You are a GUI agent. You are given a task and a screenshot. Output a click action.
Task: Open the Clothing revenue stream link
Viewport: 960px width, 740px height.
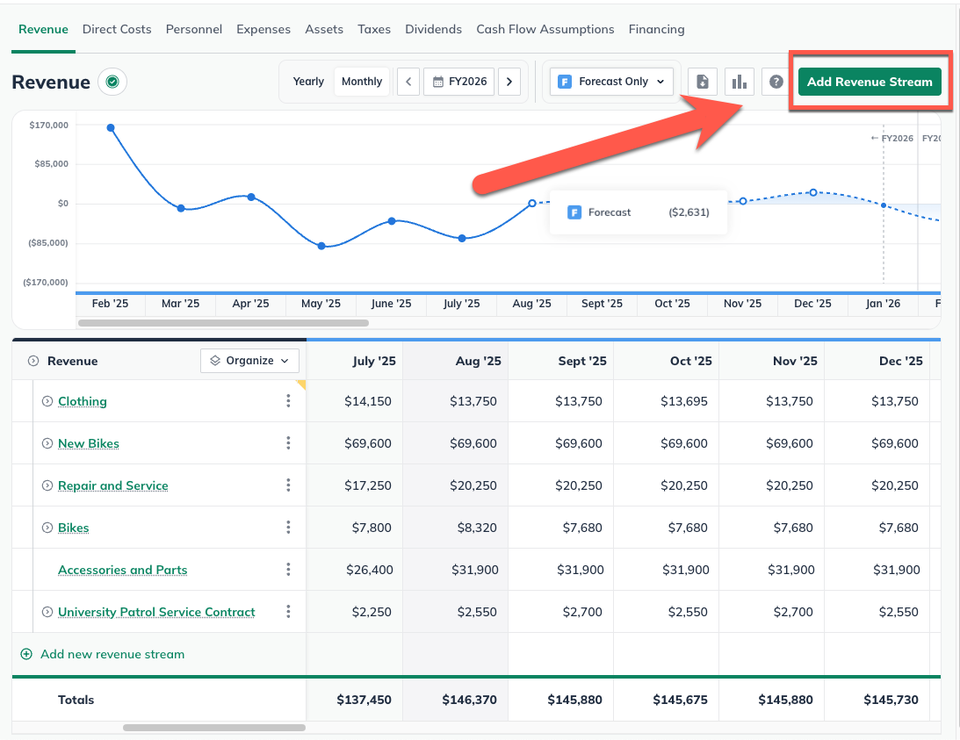[x=82, y=402]
